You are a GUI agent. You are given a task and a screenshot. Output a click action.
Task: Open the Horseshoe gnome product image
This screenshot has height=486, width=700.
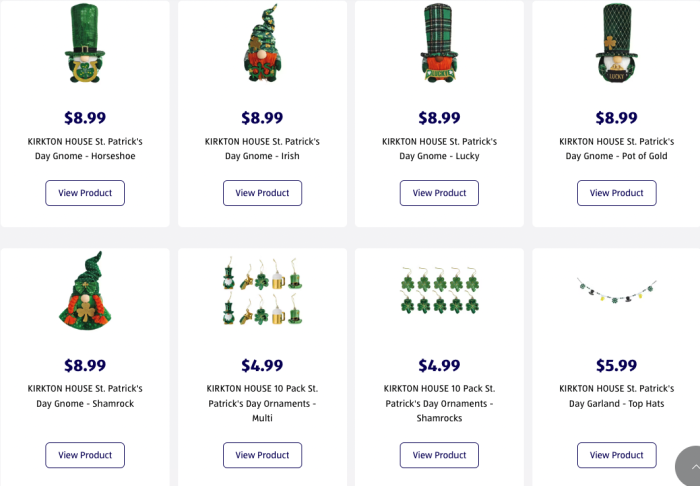pyautogui.click(x=85, y=44)
